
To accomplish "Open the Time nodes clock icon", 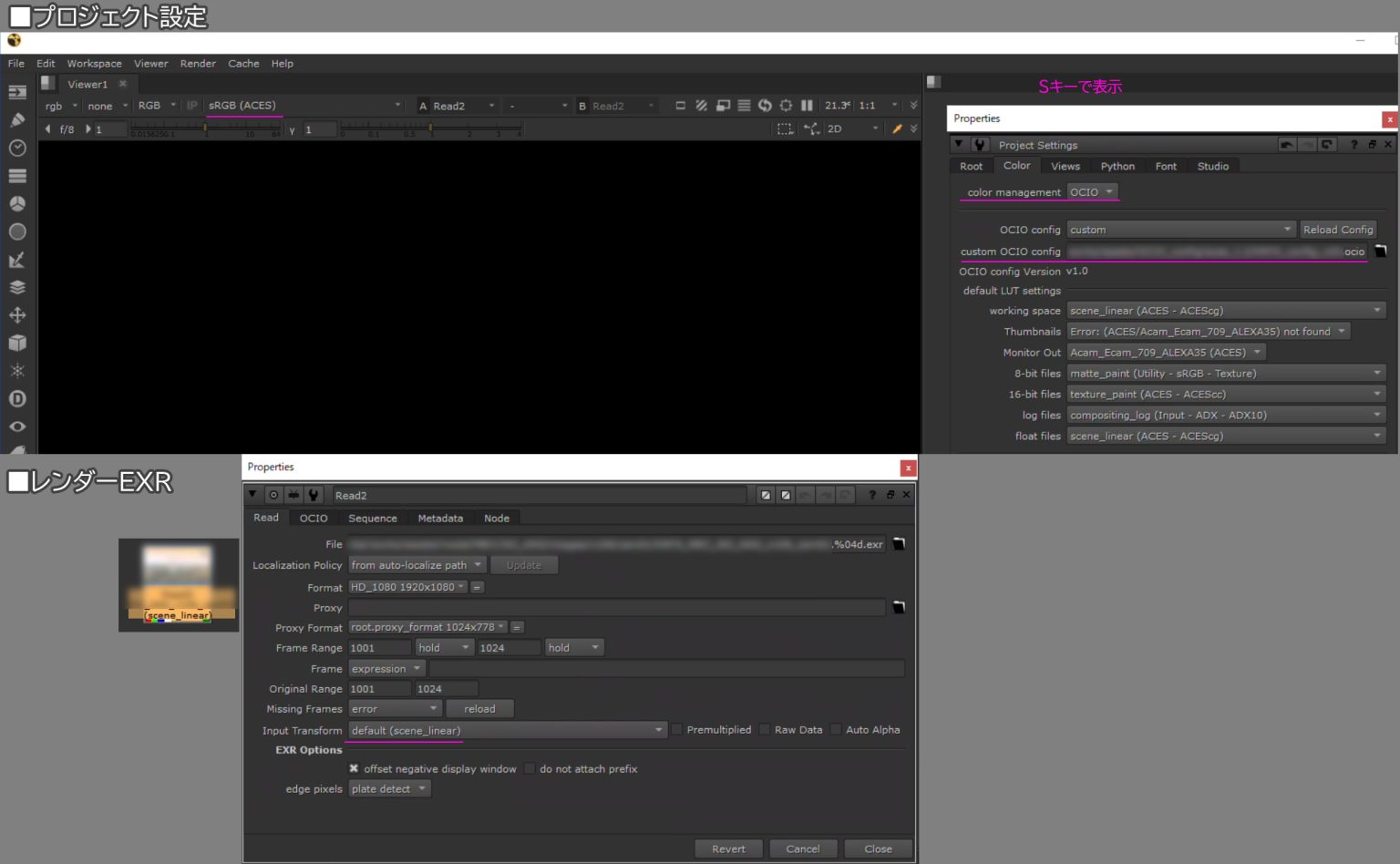I will [x=17, y=148].
